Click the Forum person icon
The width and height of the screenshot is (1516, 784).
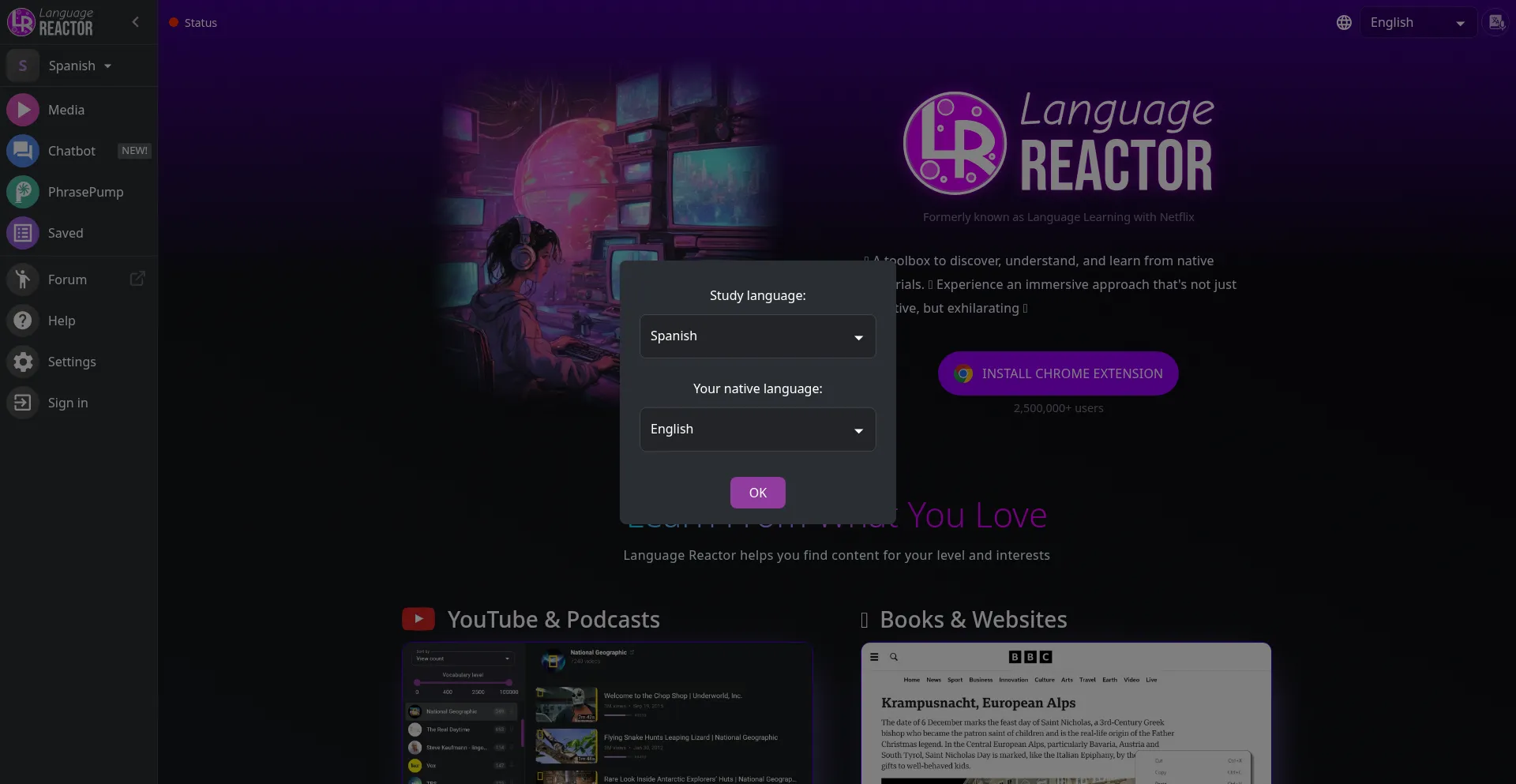23,279
